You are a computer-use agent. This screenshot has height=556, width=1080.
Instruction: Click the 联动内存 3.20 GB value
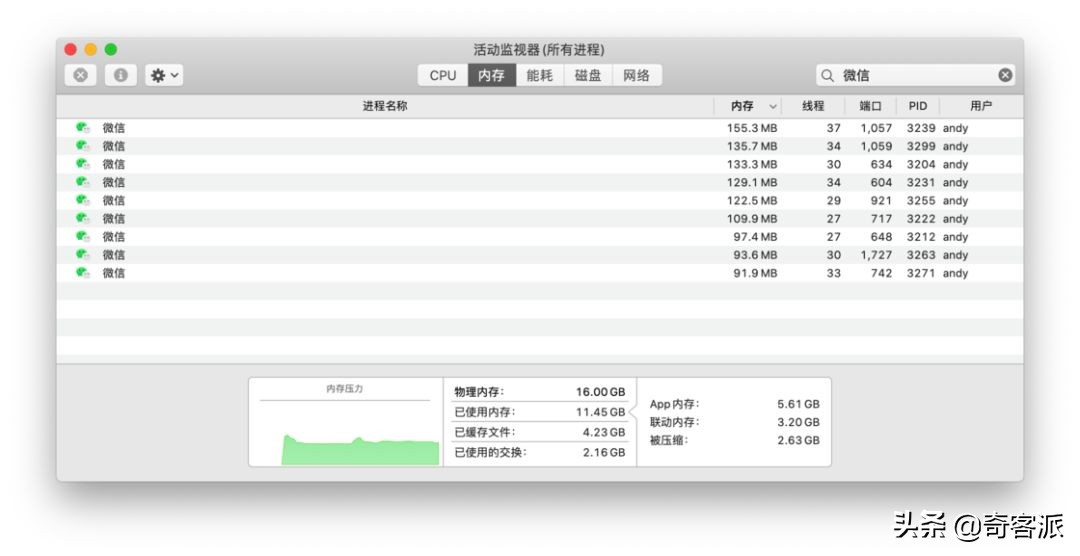point(798,422)
